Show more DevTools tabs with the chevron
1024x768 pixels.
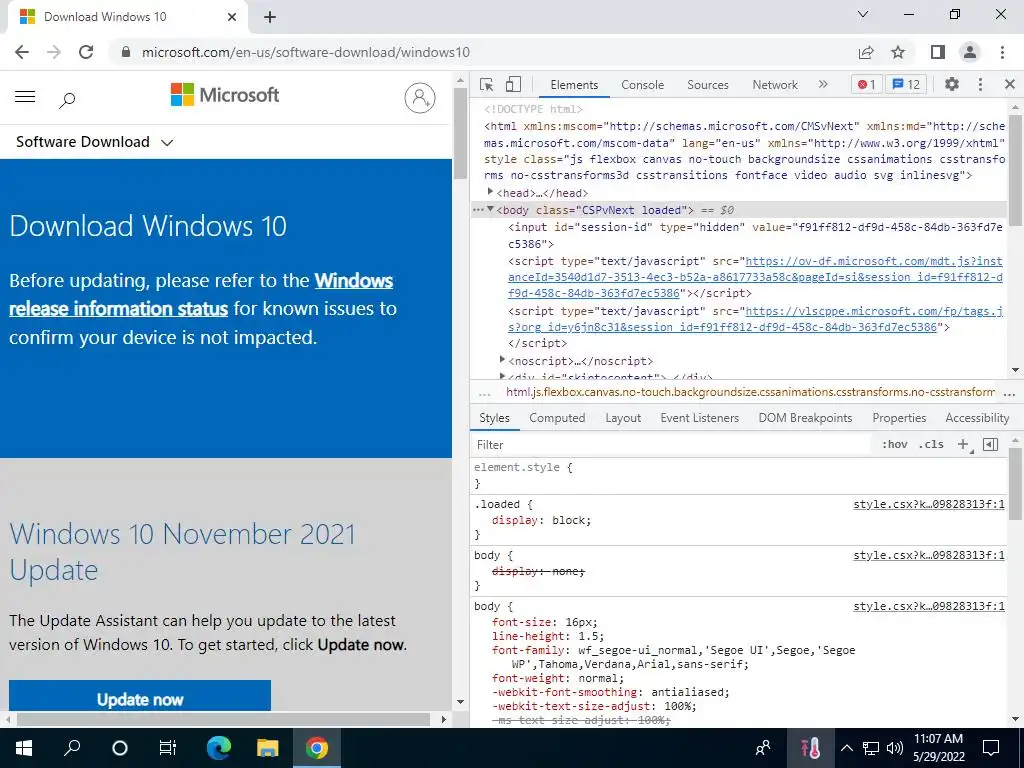coord(823,84)
